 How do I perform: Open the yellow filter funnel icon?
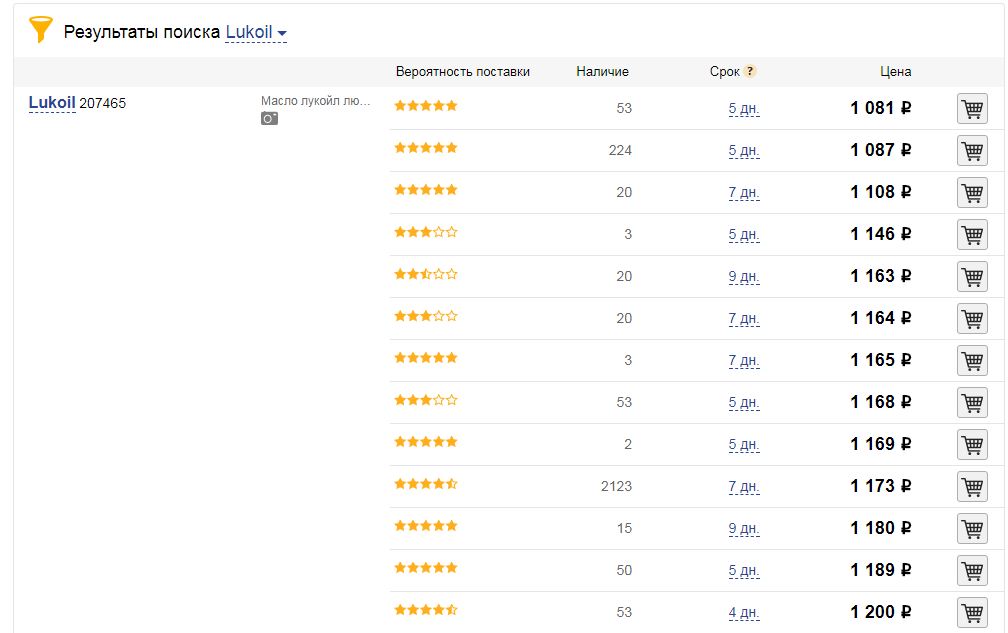[x=40, y=30]
